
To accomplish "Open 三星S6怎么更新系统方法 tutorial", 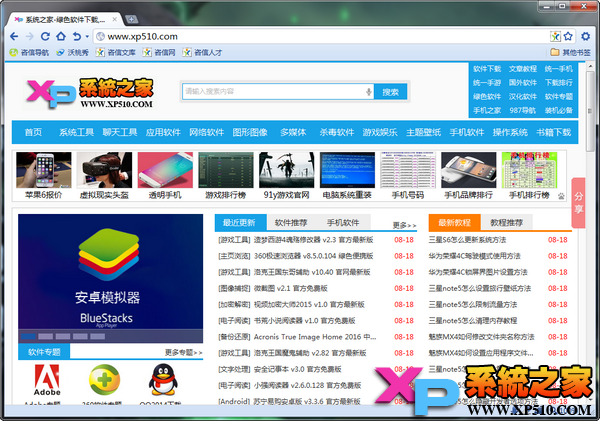I will 467,240.
